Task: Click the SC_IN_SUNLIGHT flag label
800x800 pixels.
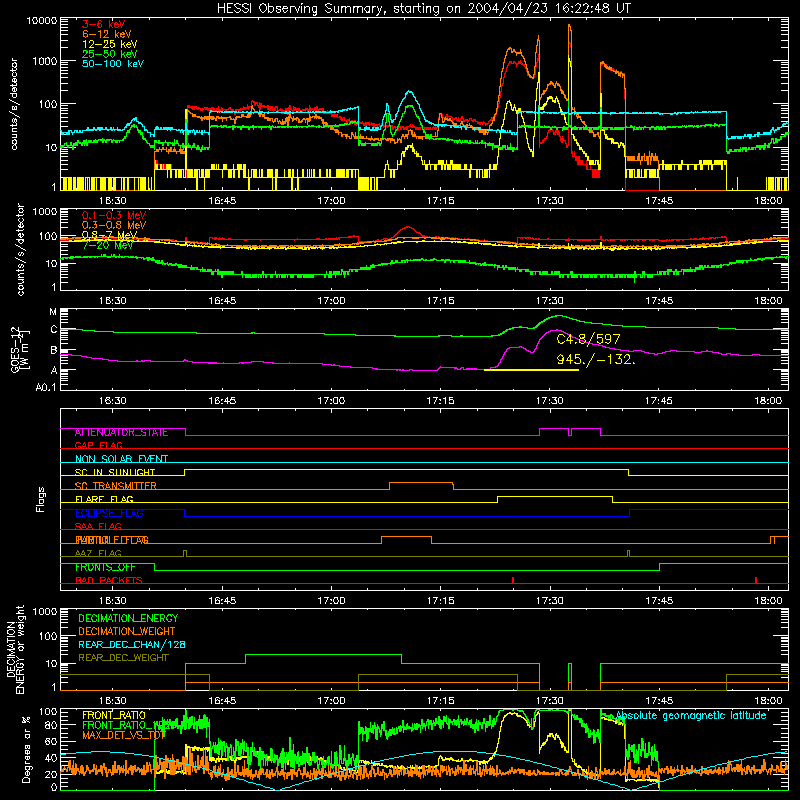Action: point(115,472)
